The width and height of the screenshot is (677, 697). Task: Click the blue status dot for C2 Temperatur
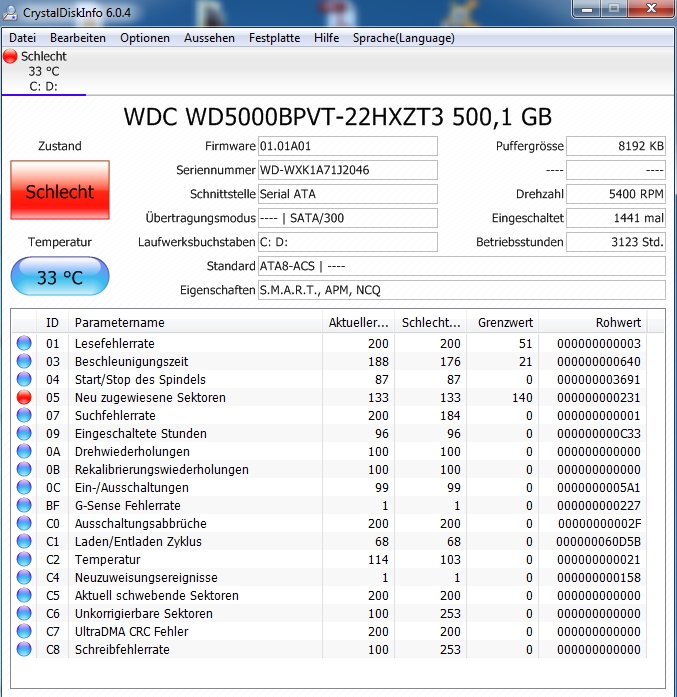click(24, 559)
